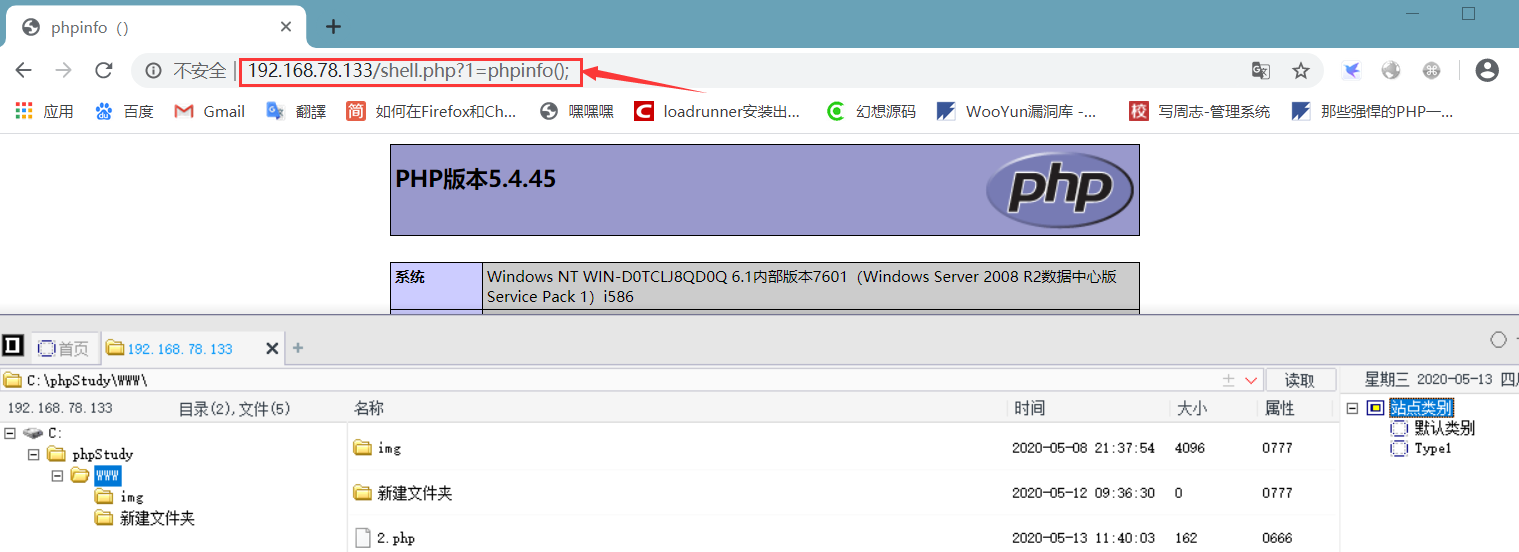Open the Apps shortcut grid icon
Viewport: 1519px width, 552px height.
[24, 111]
